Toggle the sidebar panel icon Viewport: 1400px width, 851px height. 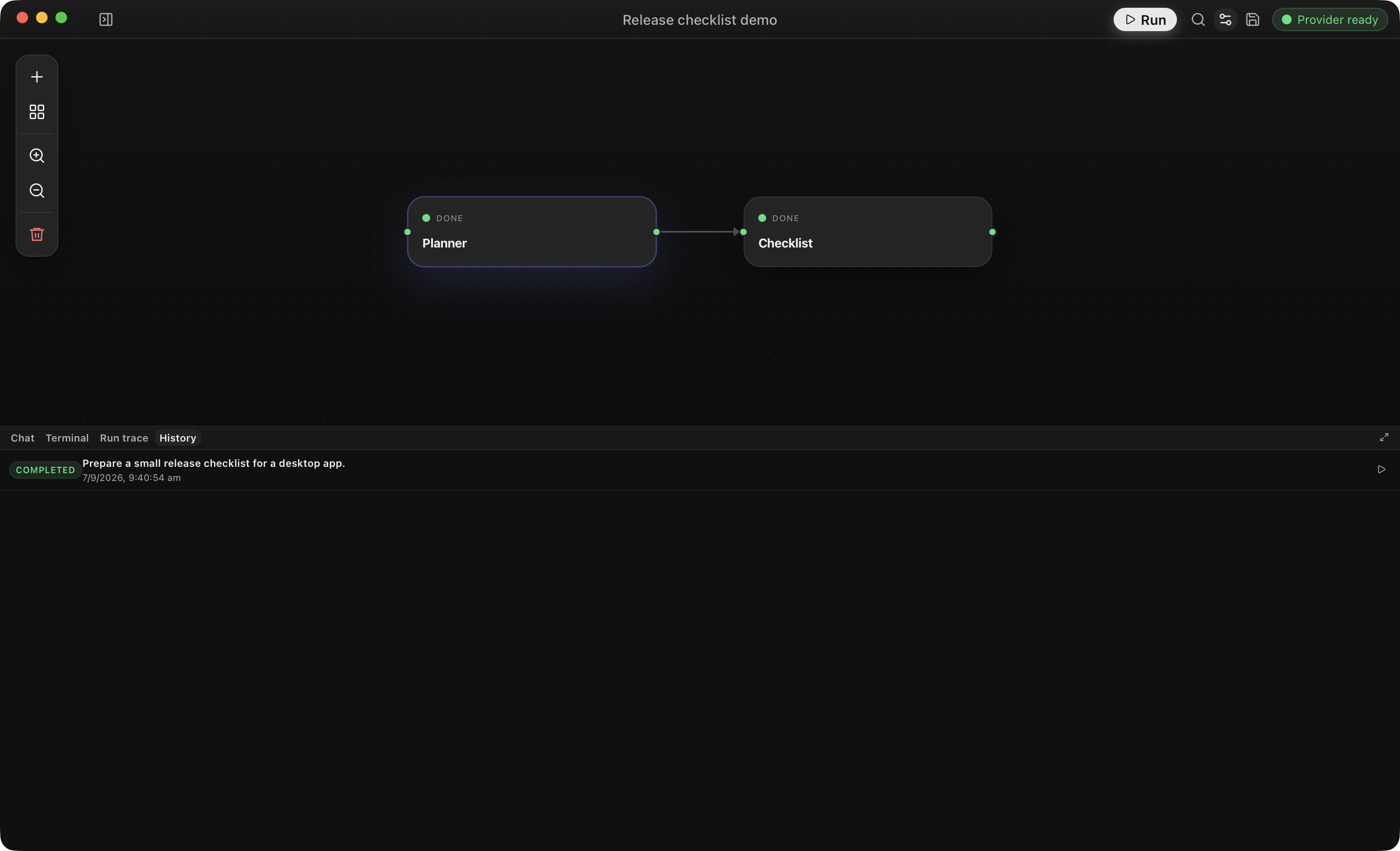click(x=105, y=19)
